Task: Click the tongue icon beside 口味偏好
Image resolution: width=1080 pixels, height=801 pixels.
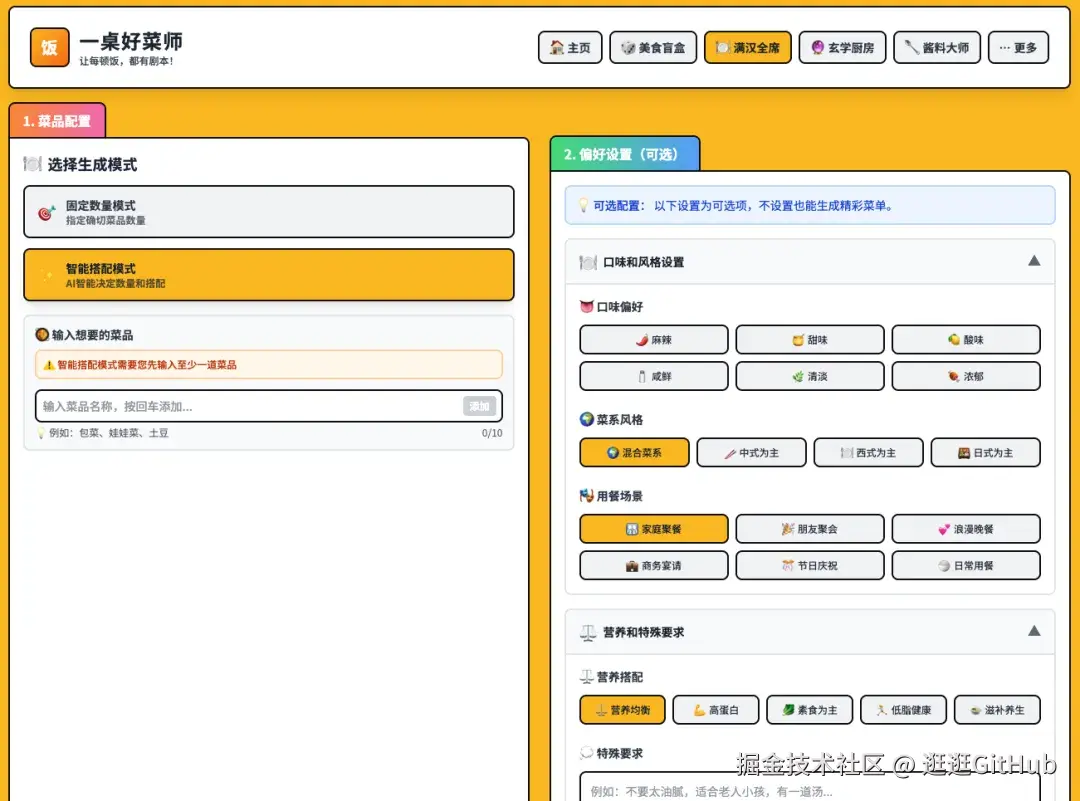Action: coord(587,306)
